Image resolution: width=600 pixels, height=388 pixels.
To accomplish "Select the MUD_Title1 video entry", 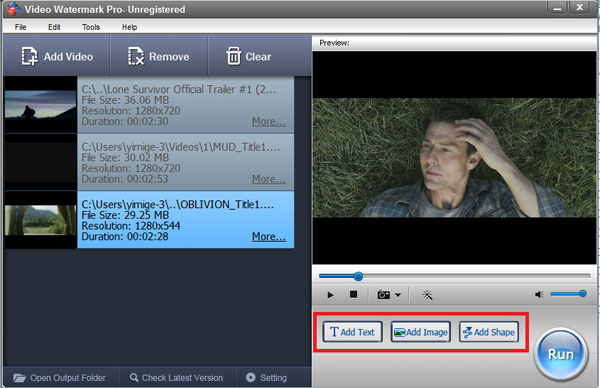I will pos(186,162).
